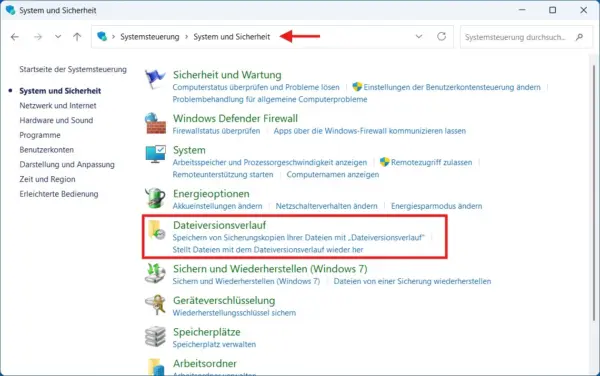Viewport: 600px width, 376px height.
Task: Click the shield icon beside Remotezugriff zulassen
Action: [x=384, y=162]
